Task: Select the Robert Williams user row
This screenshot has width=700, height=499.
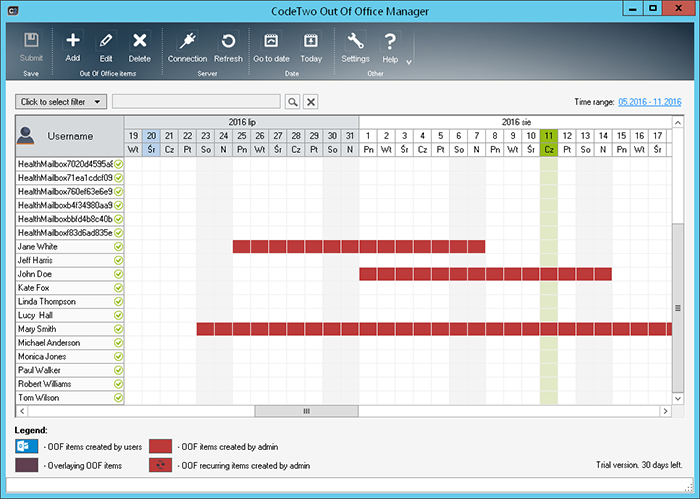Action: (x=70, y=384)
